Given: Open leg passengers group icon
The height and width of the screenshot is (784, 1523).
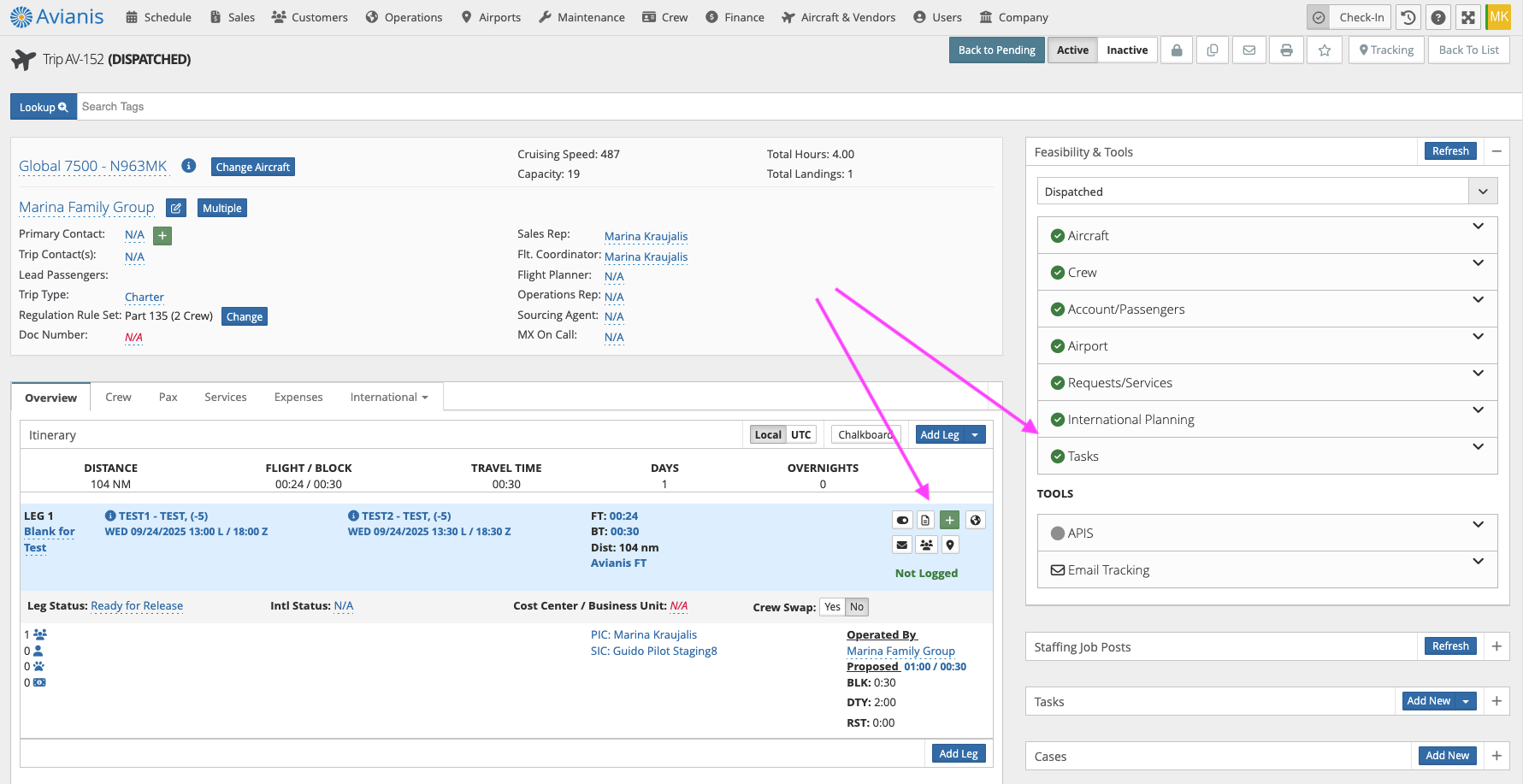Looking at the screenshot, I should click(926, 545).
